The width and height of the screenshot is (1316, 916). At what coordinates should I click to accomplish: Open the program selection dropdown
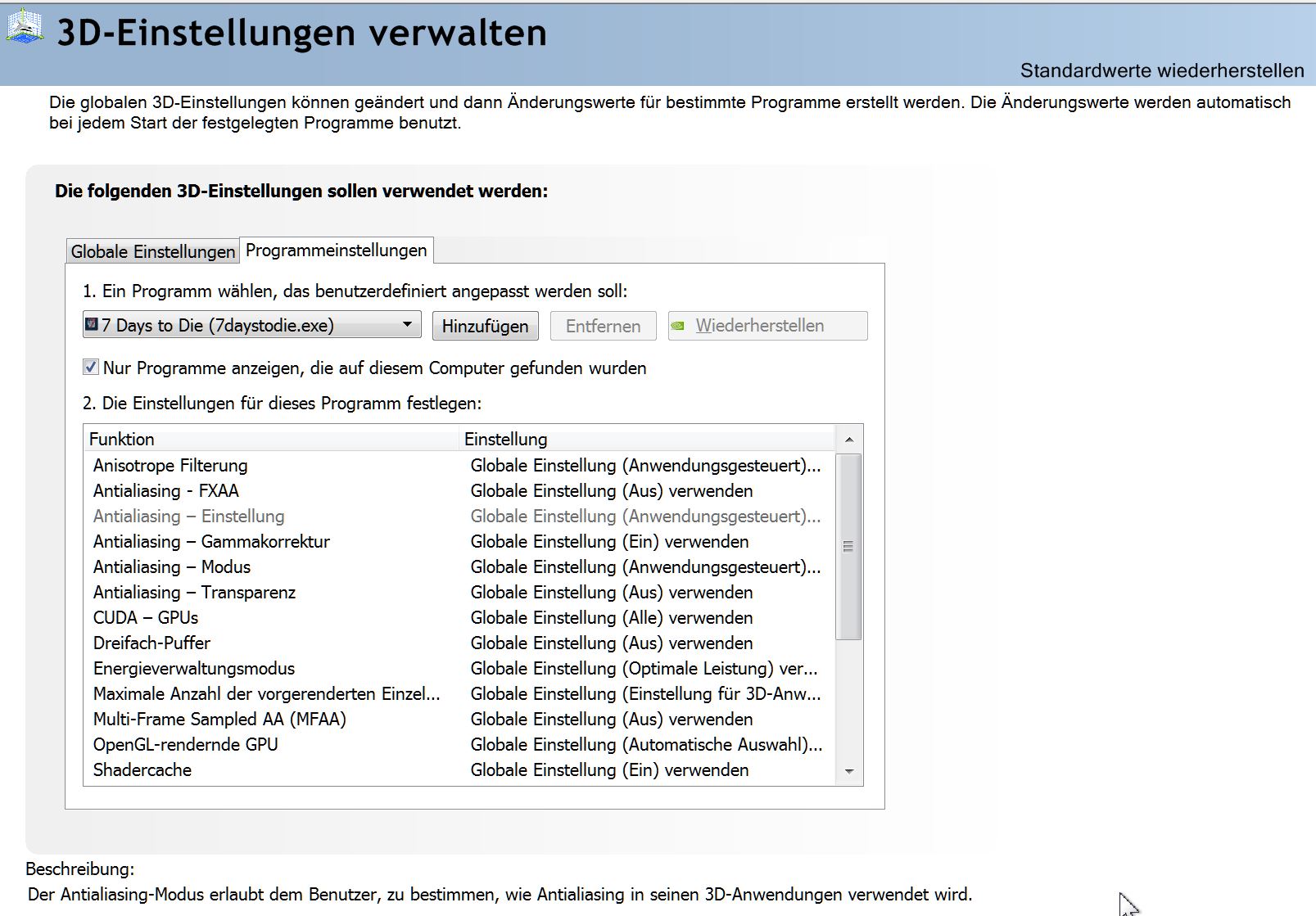(x=252, y=325)
